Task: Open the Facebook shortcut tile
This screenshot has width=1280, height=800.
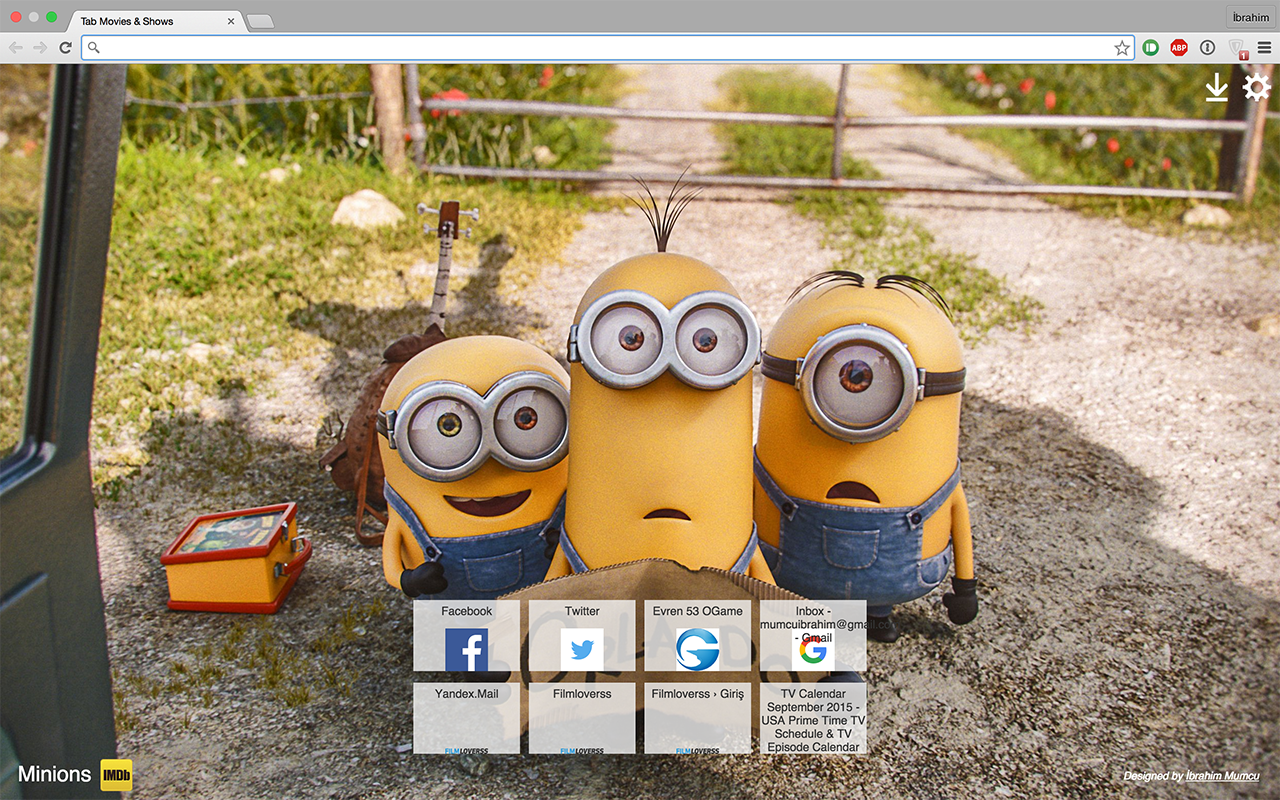Action: [x=466, y=636]
